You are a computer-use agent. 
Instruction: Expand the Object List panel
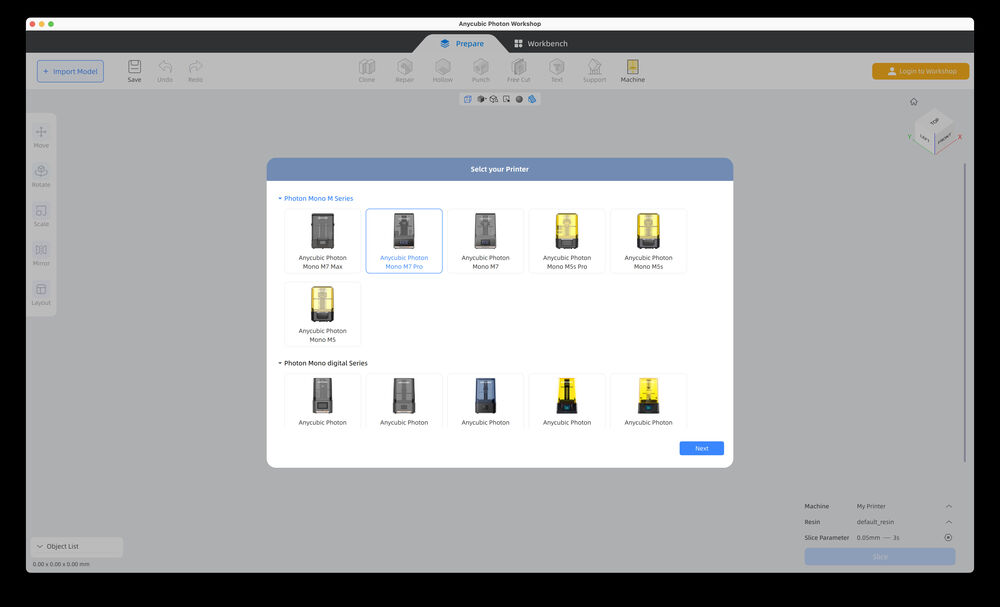click(x=77, y=546)
